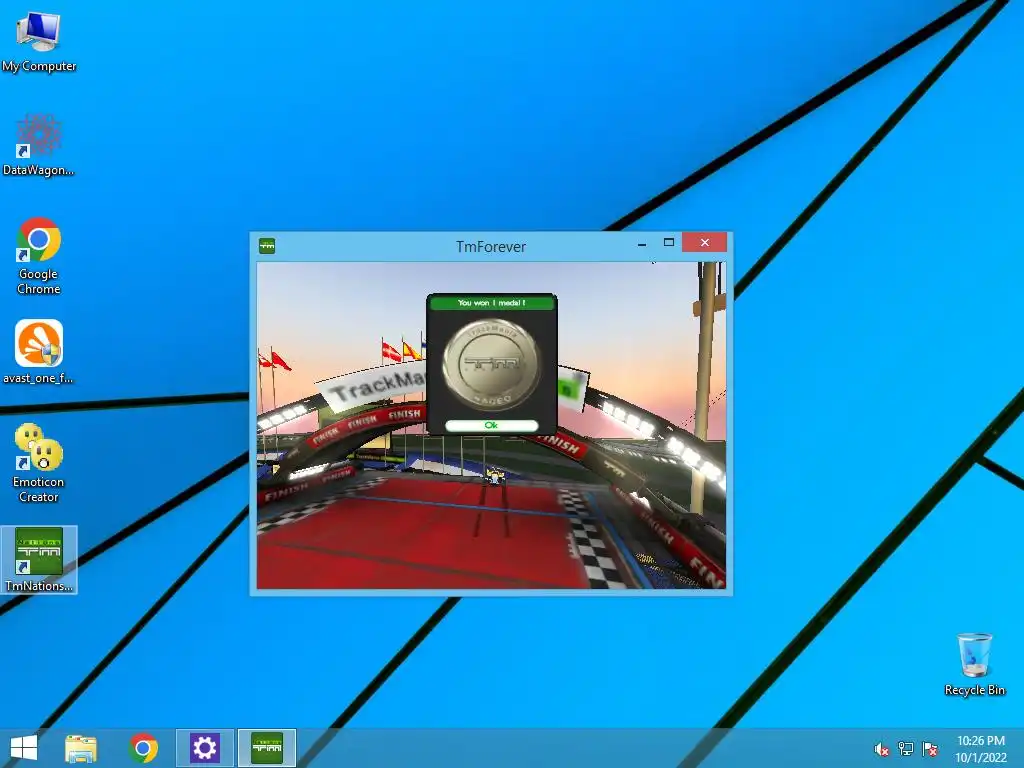
Task: Select the Google Chrome desktop shortcut
Action: 39,255
